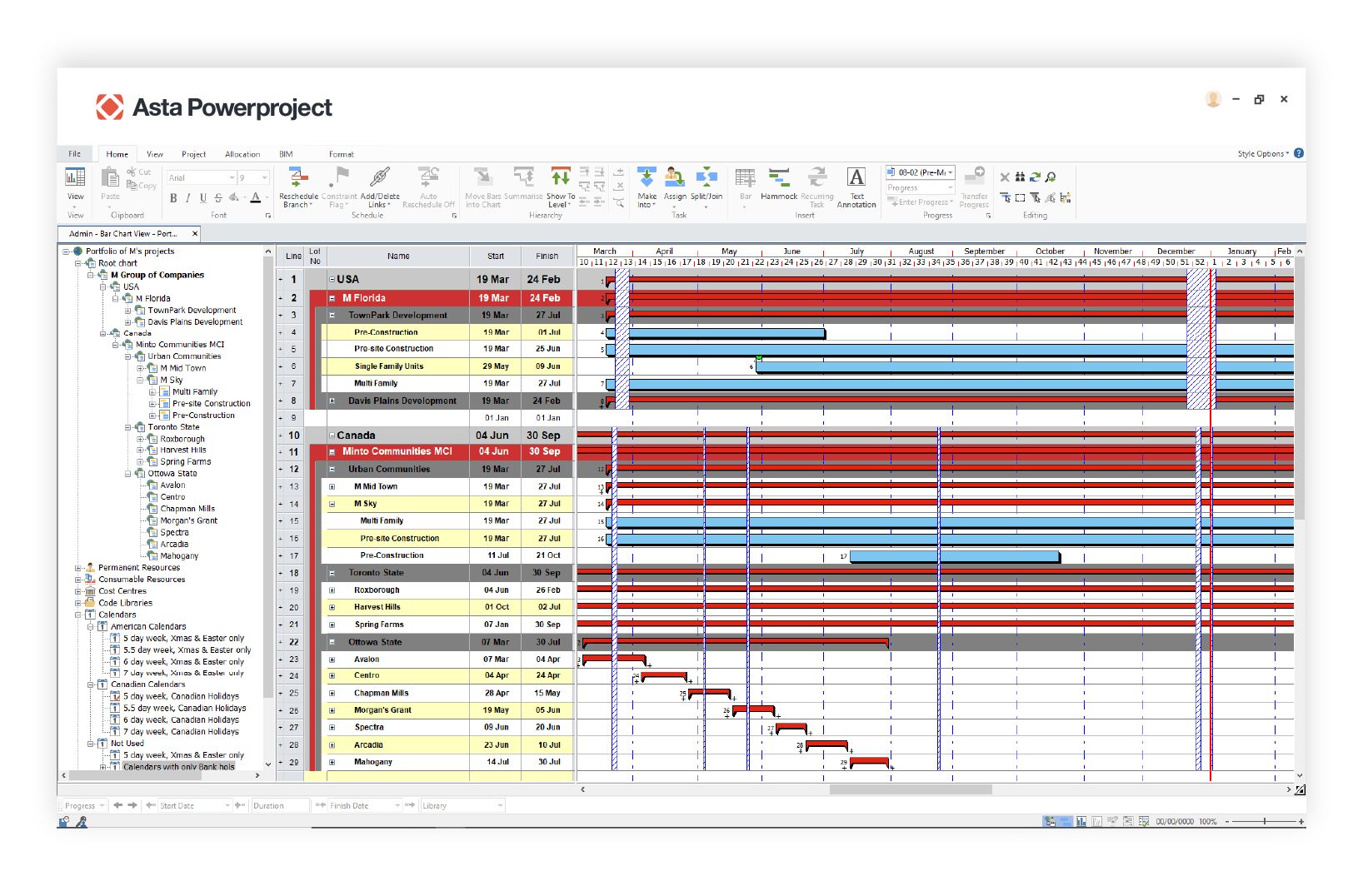This screenshot has width=1363, height=896.
Task: Switch to the View ribbon tab
Action: 155,154
